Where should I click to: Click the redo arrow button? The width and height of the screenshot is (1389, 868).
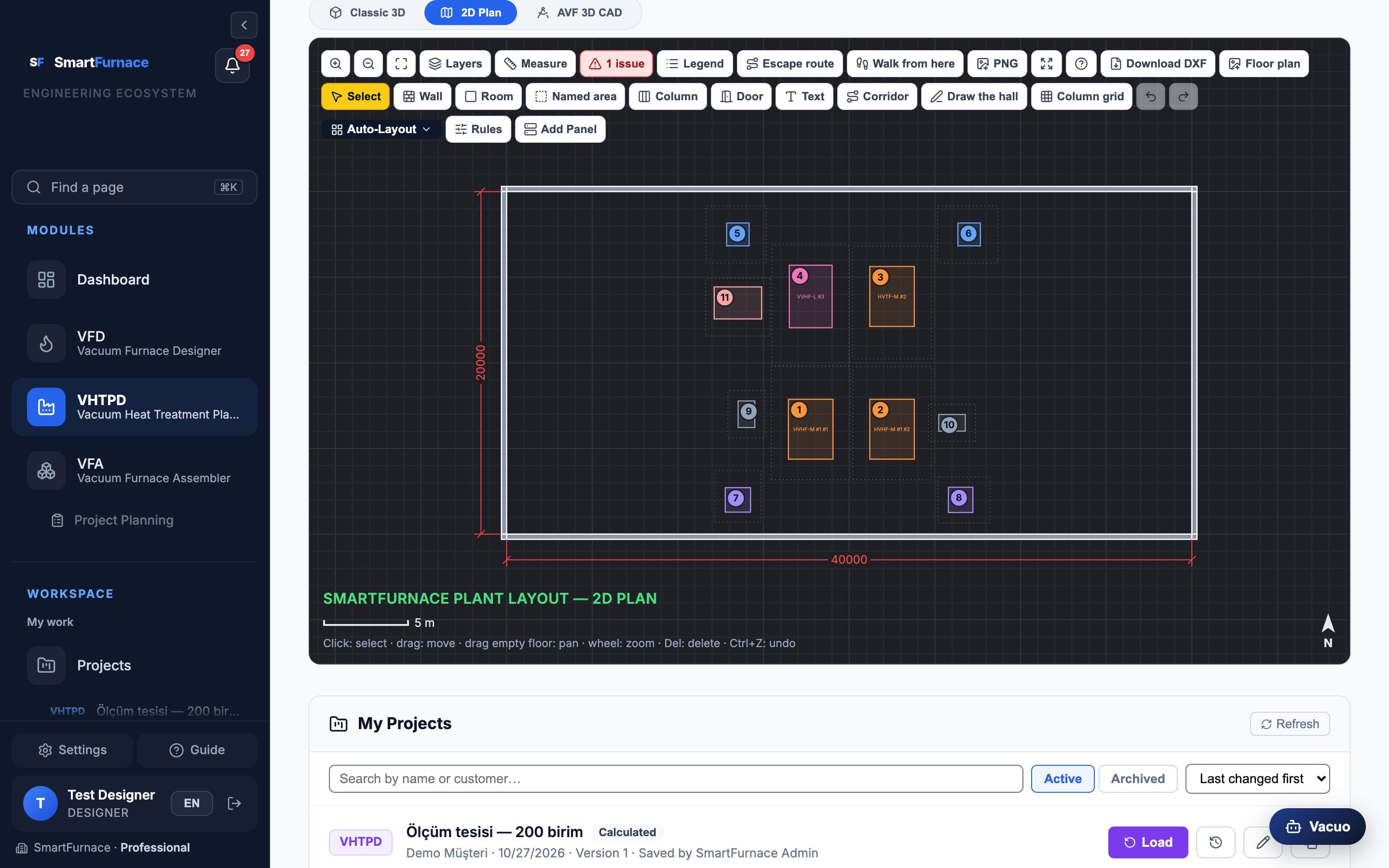click(x=1184, y=96)
